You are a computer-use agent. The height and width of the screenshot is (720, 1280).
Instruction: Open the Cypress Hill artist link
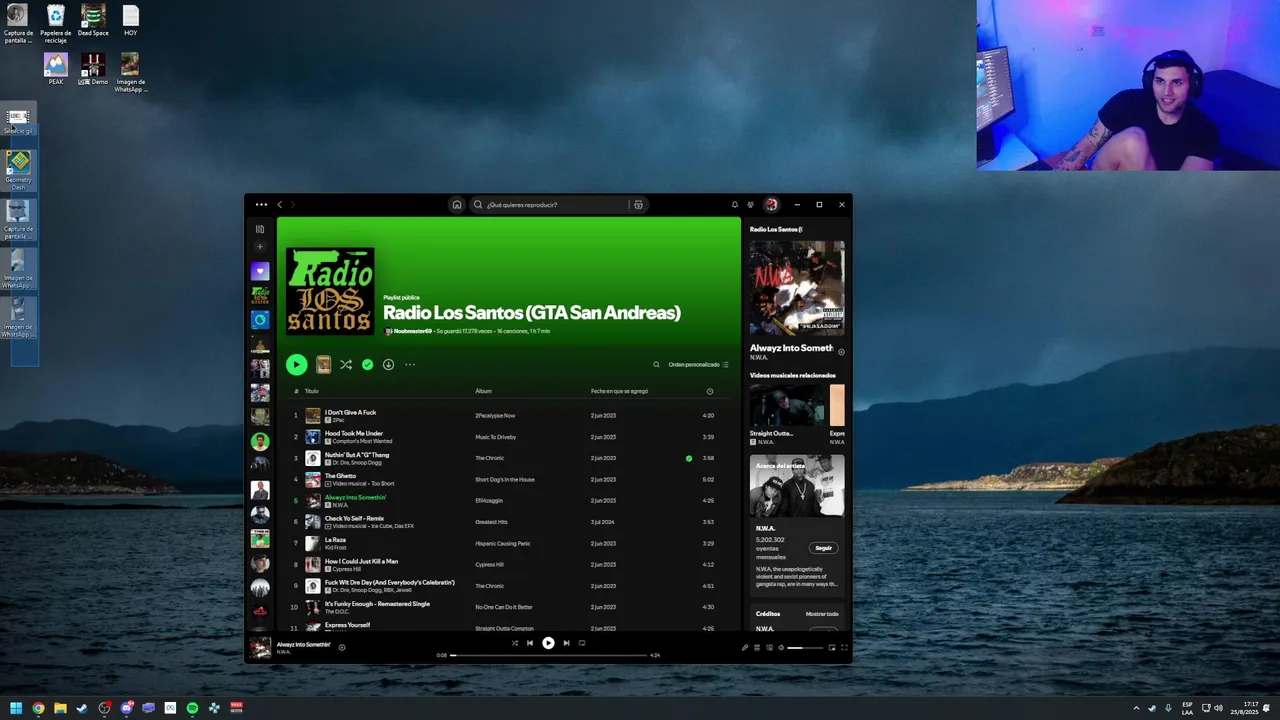click(346, 569)
